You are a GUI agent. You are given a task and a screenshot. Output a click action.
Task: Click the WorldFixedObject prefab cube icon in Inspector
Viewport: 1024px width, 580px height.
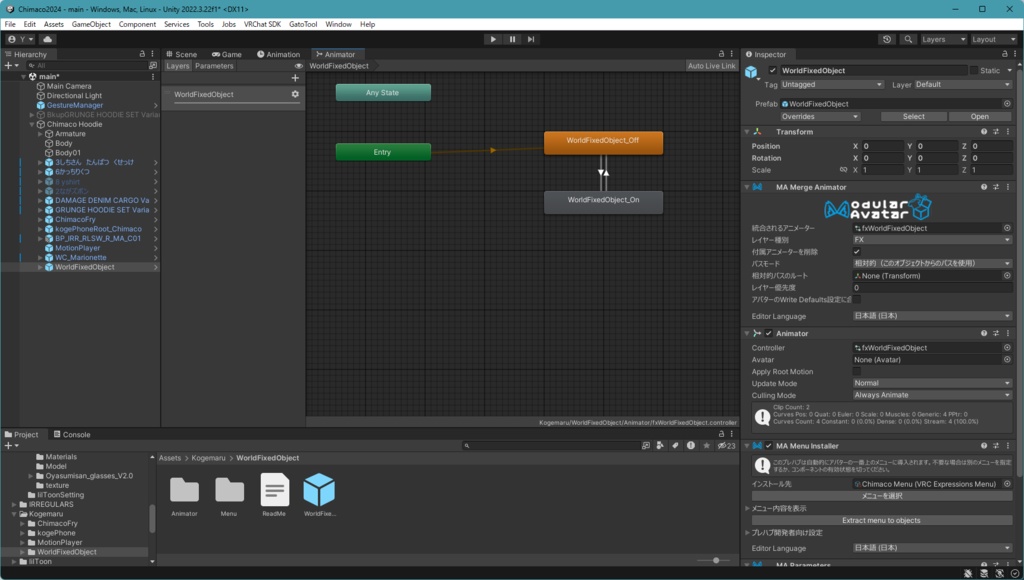[751, 72]
